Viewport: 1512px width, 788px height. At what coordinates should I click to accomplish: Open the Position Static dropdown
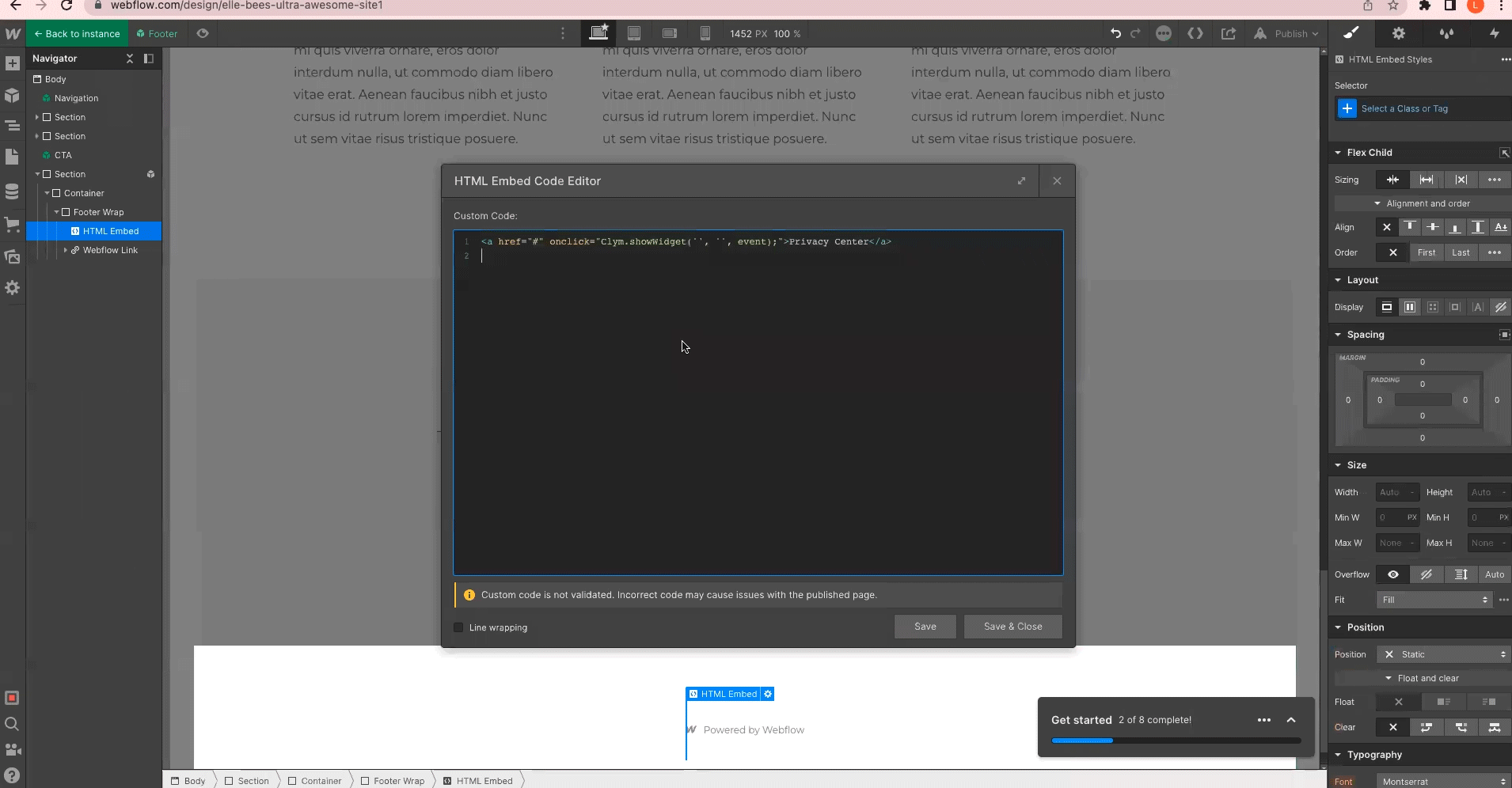pyautogui.click(x=1444, y=654)
